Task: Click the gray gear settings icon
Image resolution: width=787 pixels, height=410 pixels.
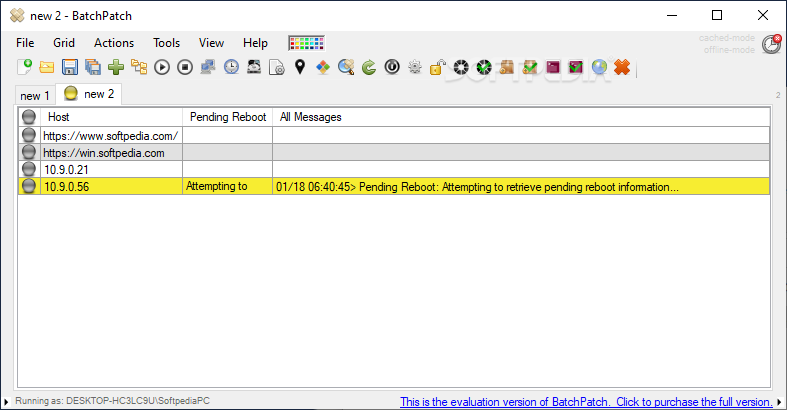Action: (x=415, y=67)
